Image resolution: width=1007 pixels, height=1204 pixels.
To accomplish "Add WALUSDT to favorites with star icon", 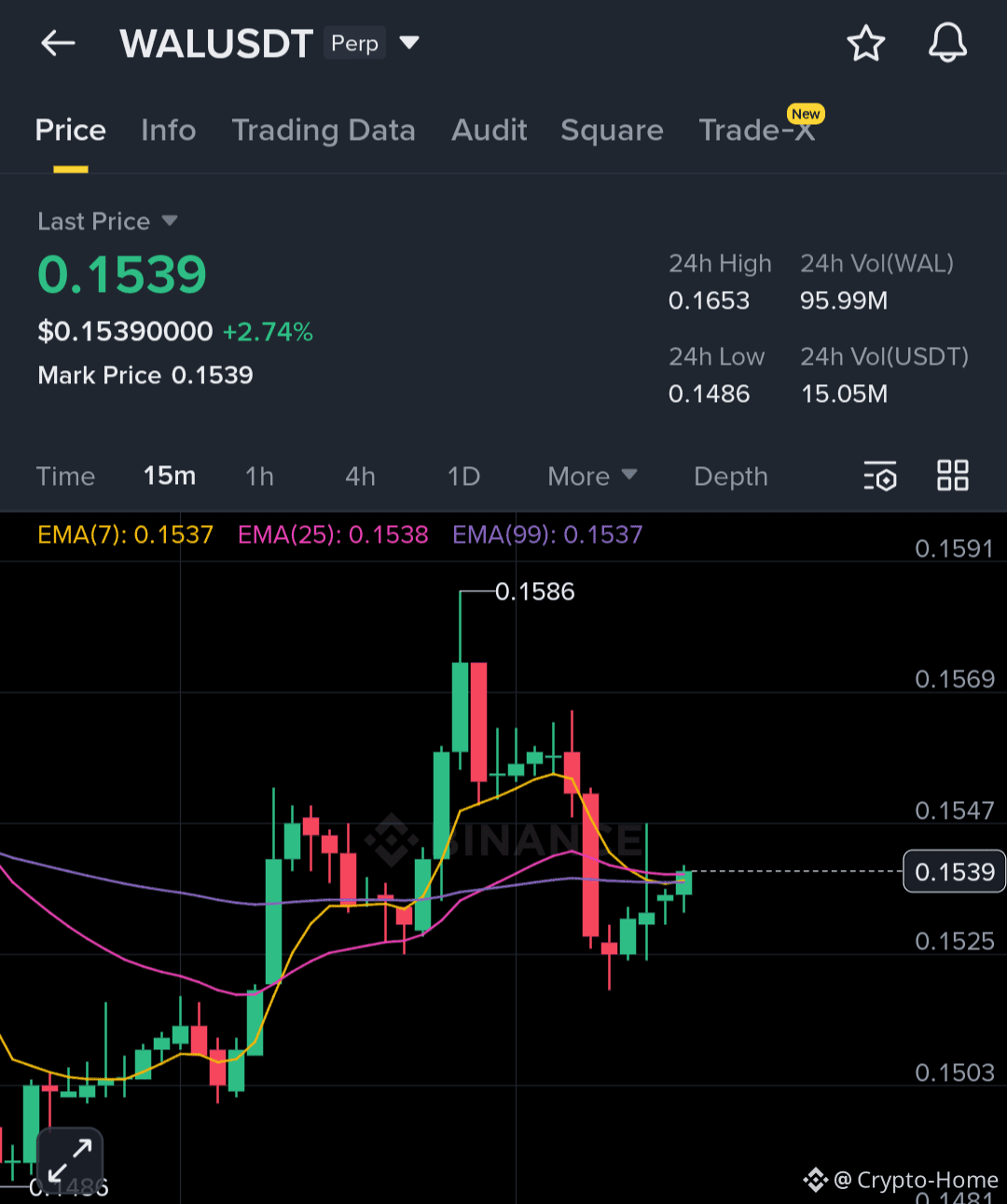I will (x=865, y=44).
